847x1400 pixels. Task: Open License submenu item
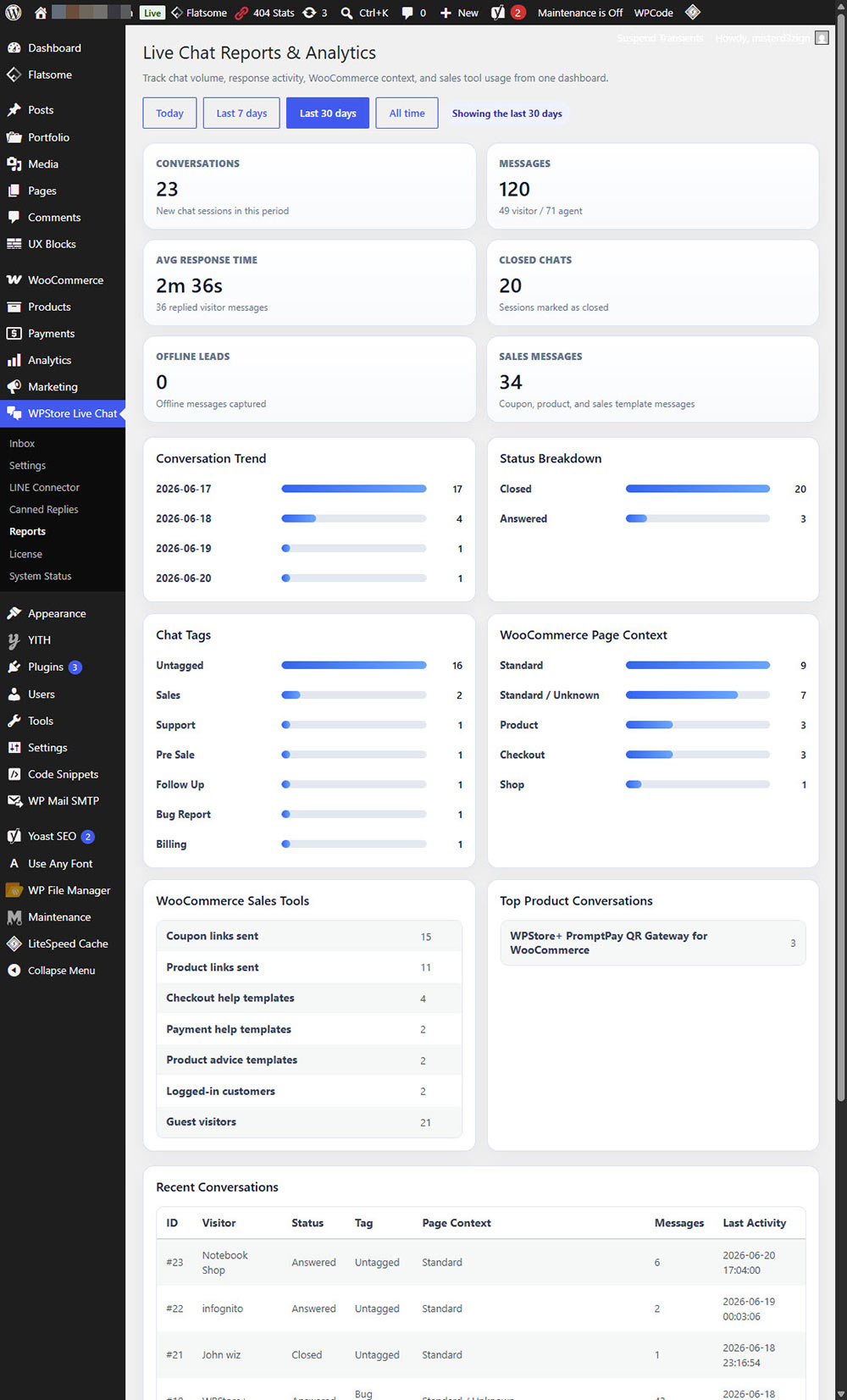(25, 554)
